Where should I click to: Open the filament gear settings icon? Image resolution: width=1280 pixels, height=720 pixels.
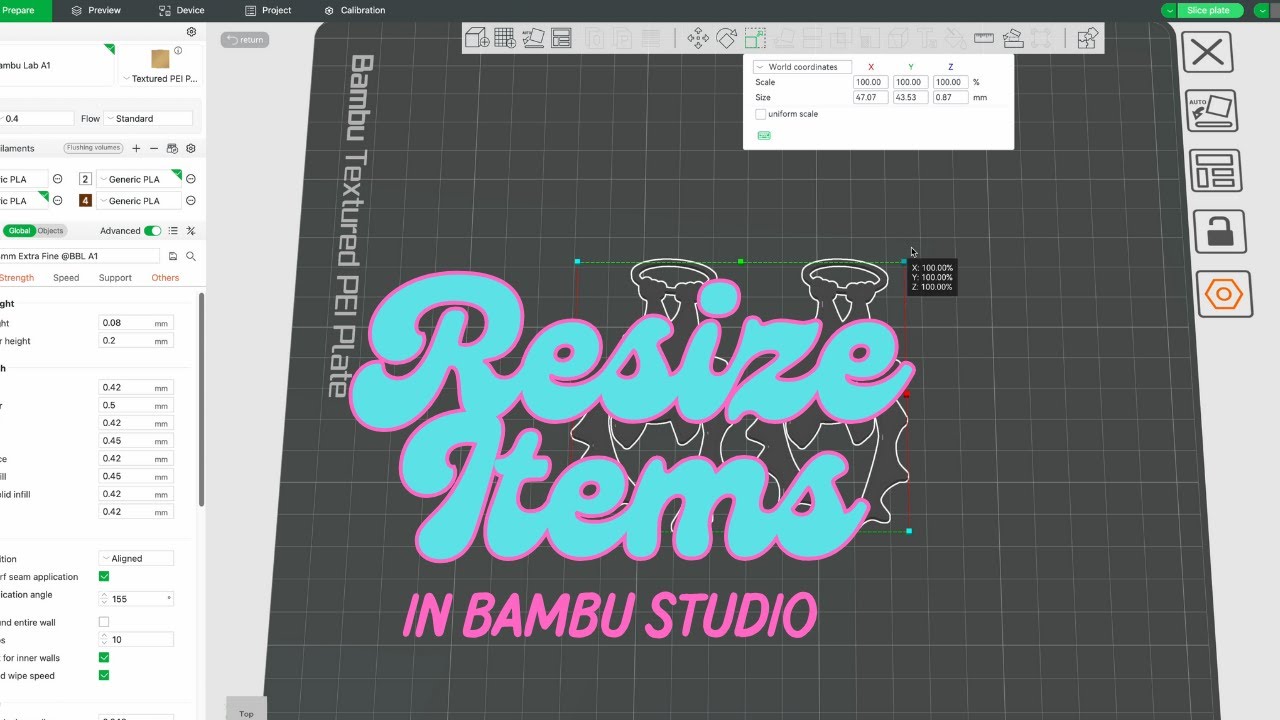point(191,148)
